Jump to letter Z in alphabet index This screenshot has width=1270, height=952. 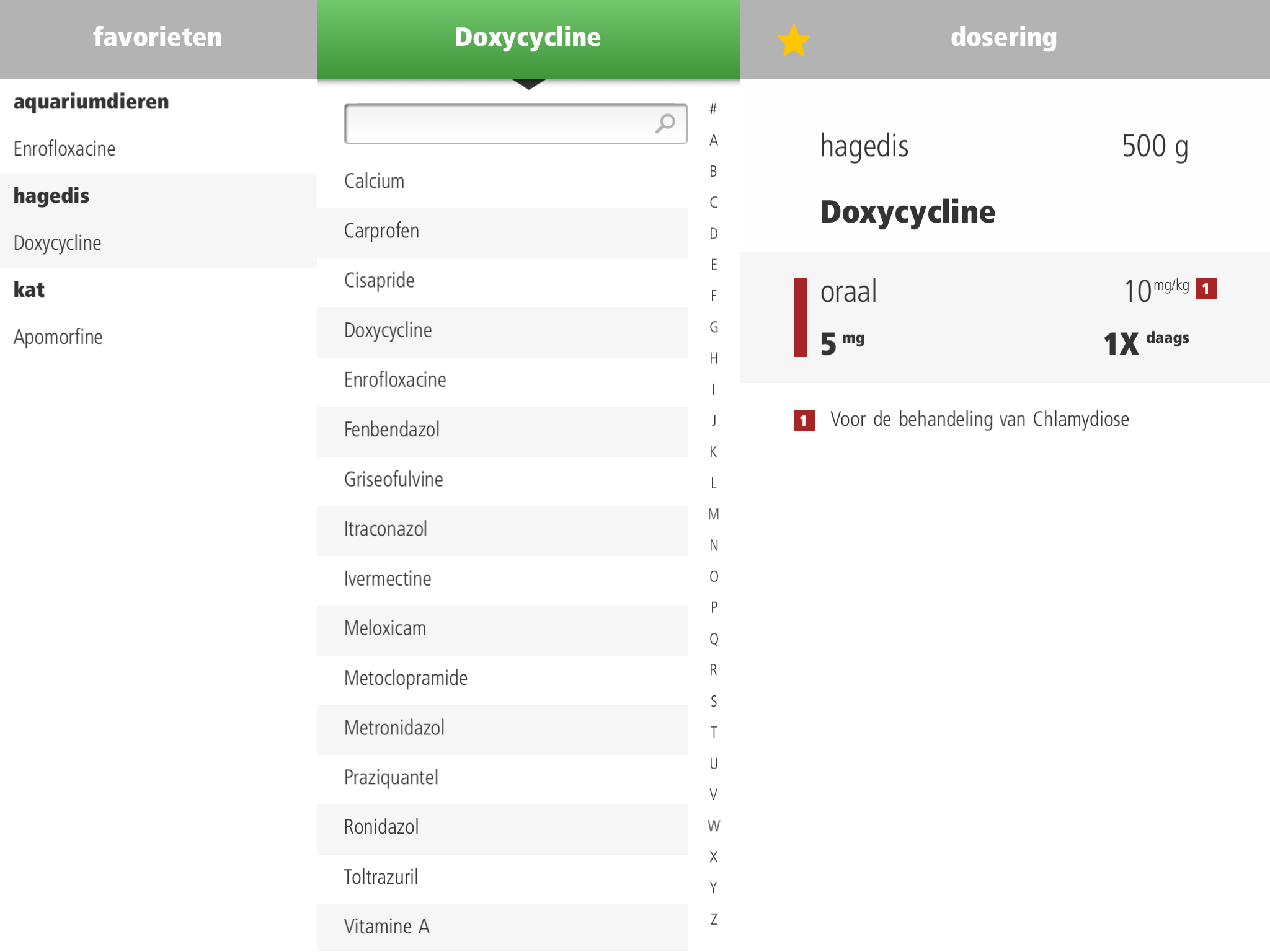[x=714, y=919]
